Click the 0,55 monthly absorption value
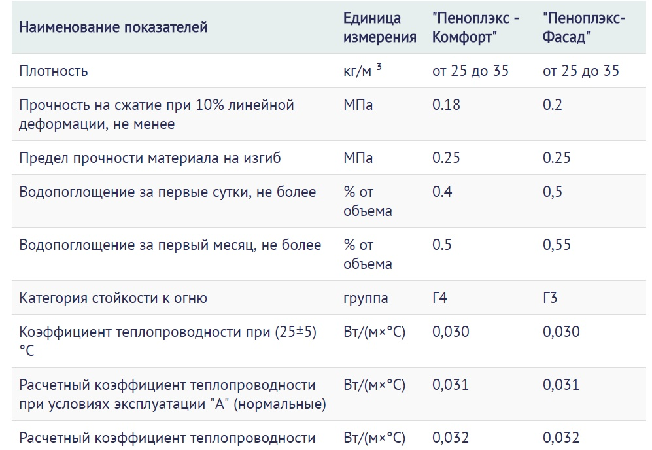The image size is (652, 450). pyautogui.click(x=556, y=245)
